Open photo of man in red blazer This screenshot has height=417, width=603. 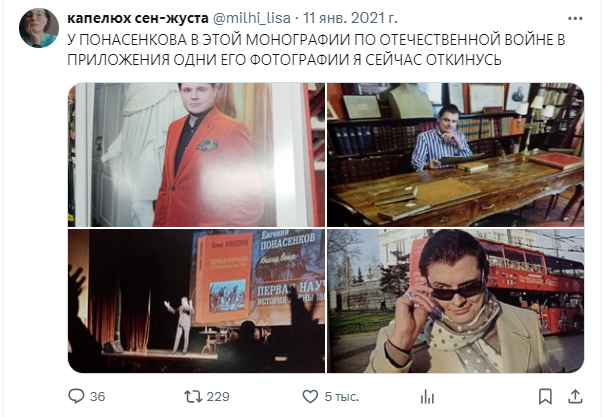click(x=197, y=155)
